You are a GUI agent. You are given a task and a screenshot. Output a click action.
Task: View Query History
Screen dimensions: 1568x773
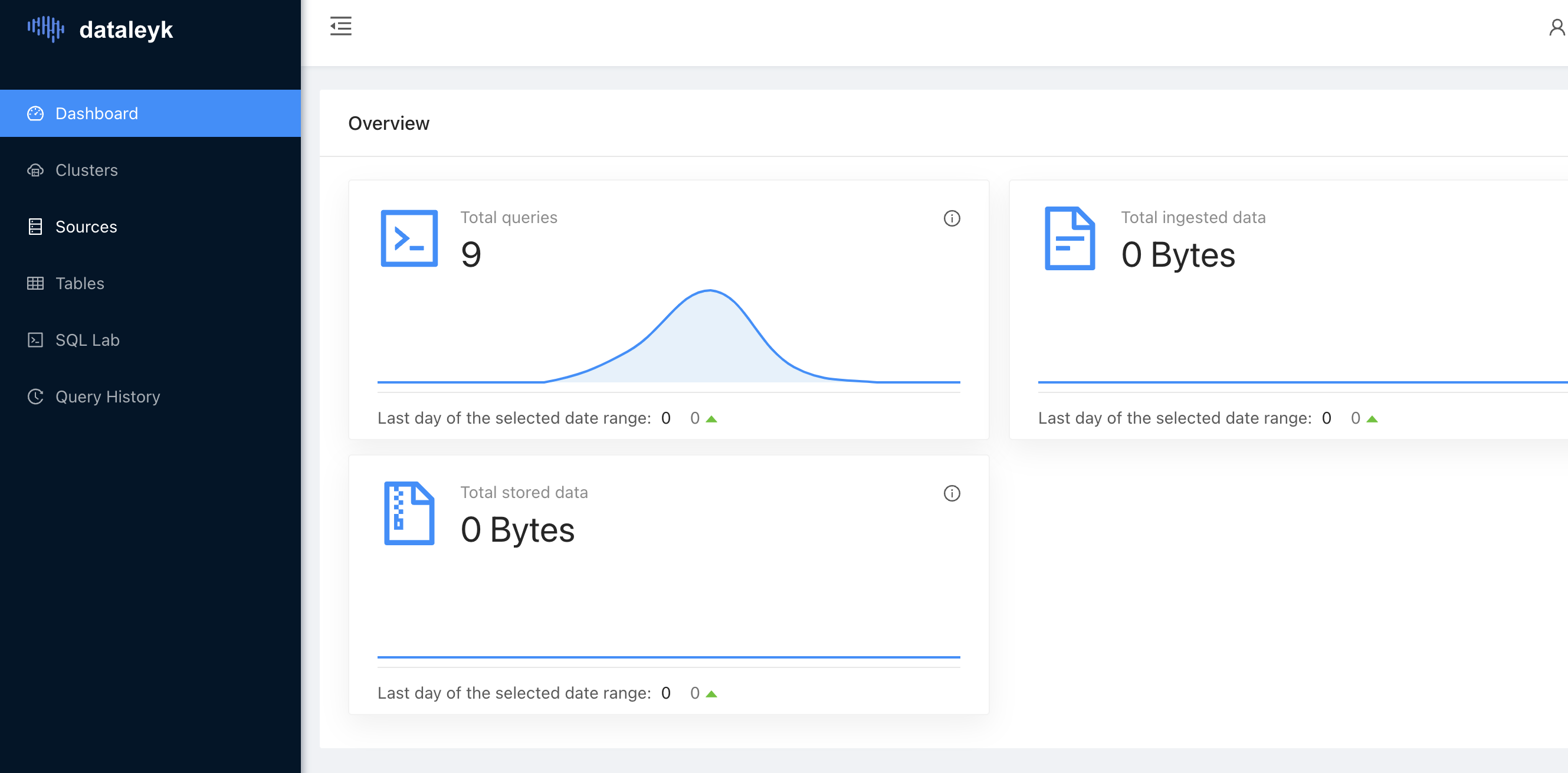(107, 397)
